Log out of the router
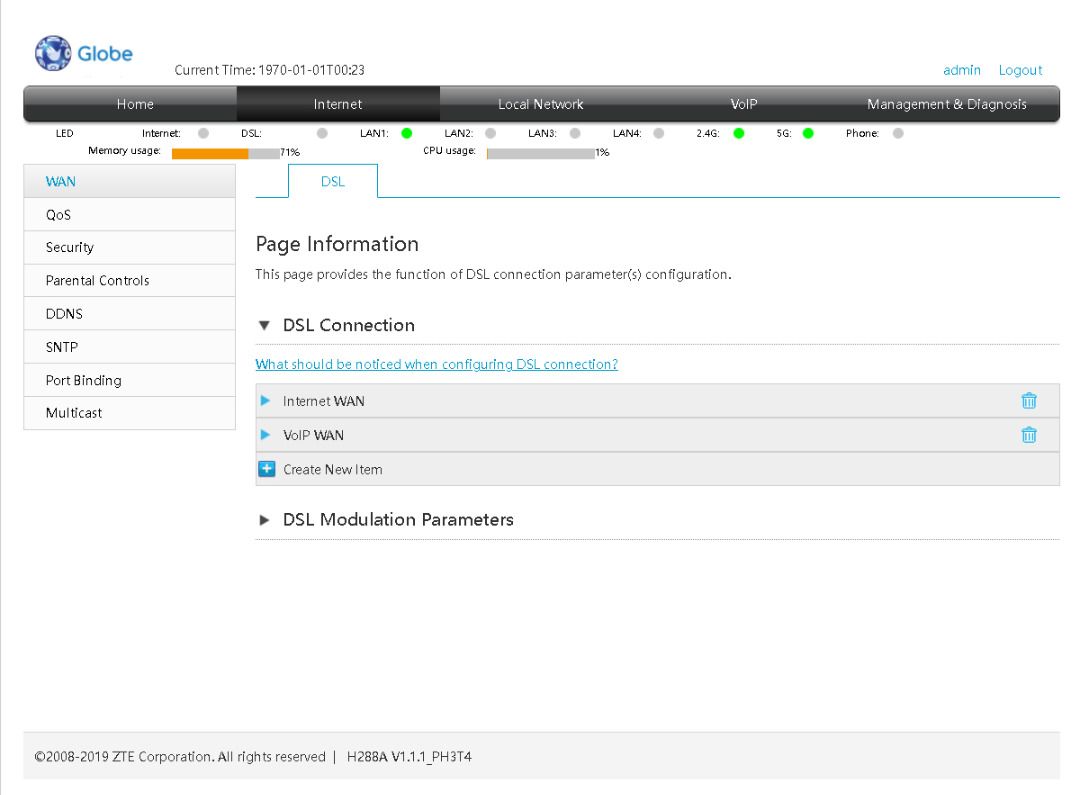1080x795 pixels. 1019,70
